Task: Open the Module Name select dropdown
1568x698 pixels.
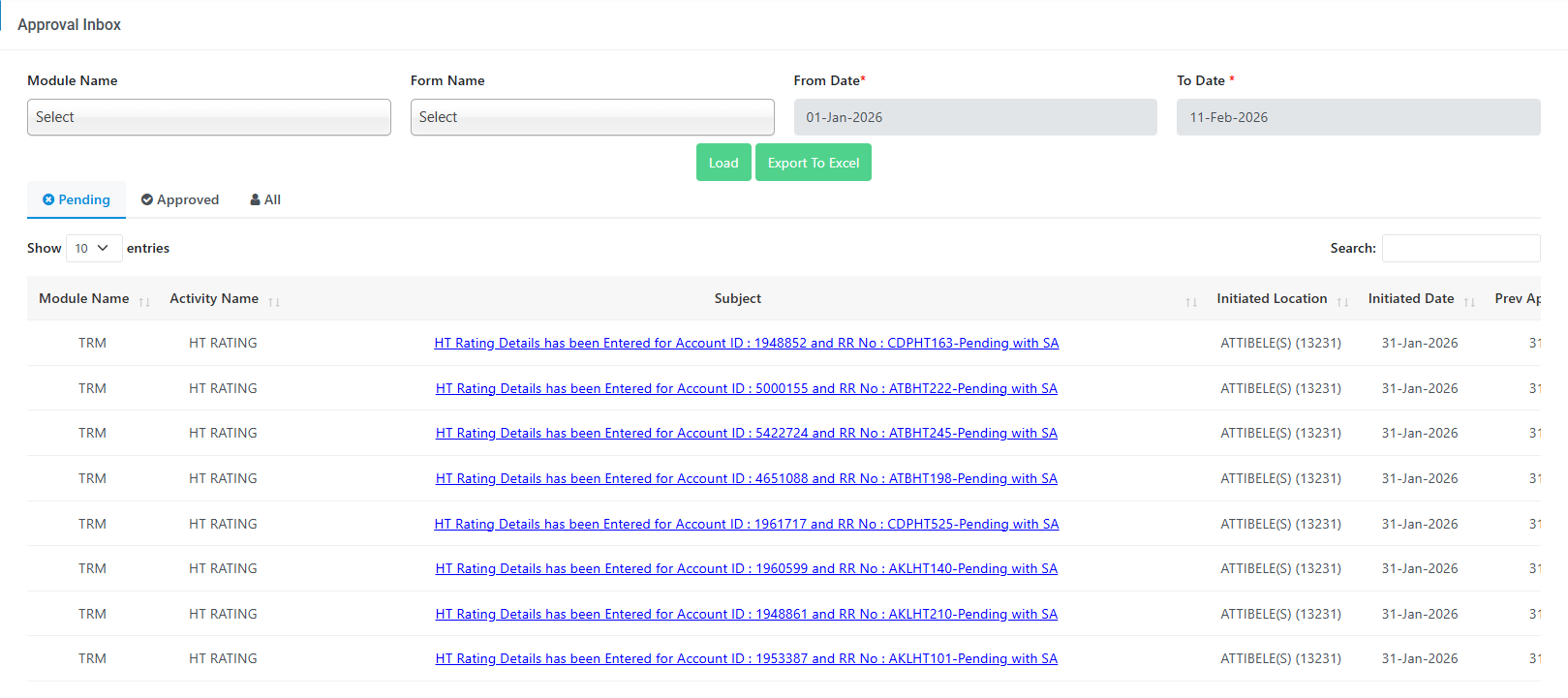Action: [209, 117]
